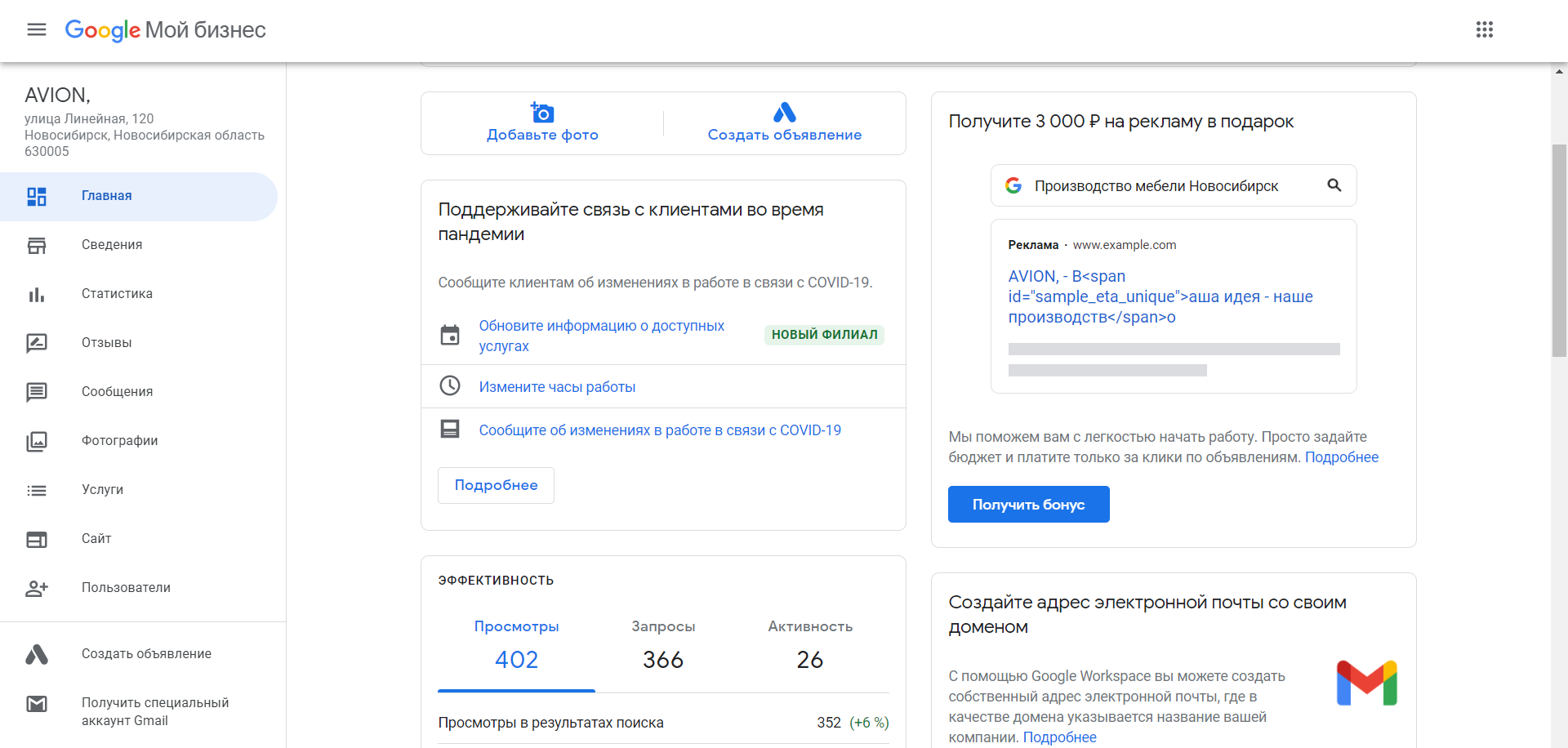Click the Главная dashboard icon
The image size is (1568, 748).
coord(37,196)
